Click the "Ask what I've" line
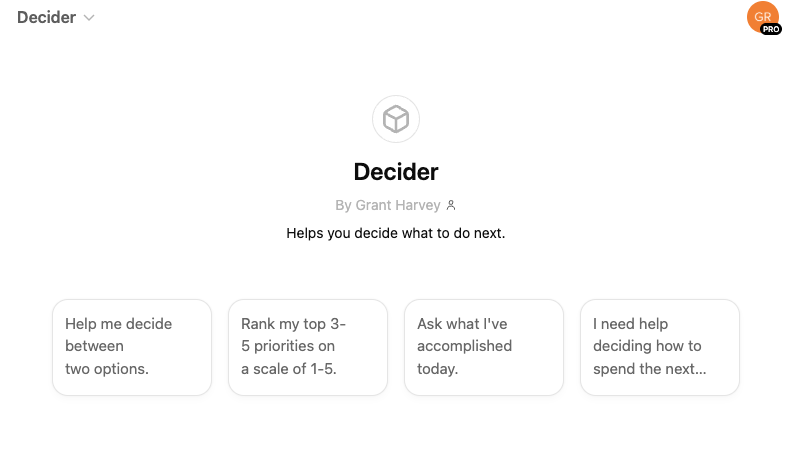This screenshot has width=789, height=475. tap(462, 324)
